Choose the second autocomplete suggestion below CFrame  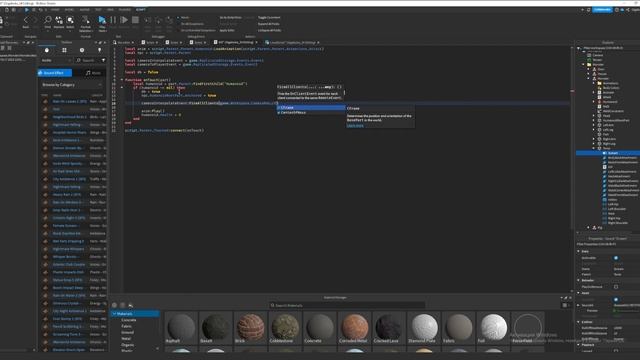click(311, 112)
